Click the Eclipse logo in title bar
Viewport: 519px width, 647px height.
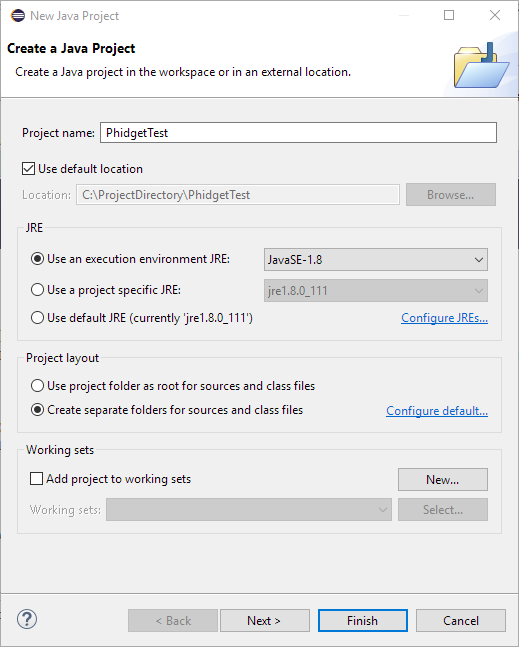pos(18,16)
